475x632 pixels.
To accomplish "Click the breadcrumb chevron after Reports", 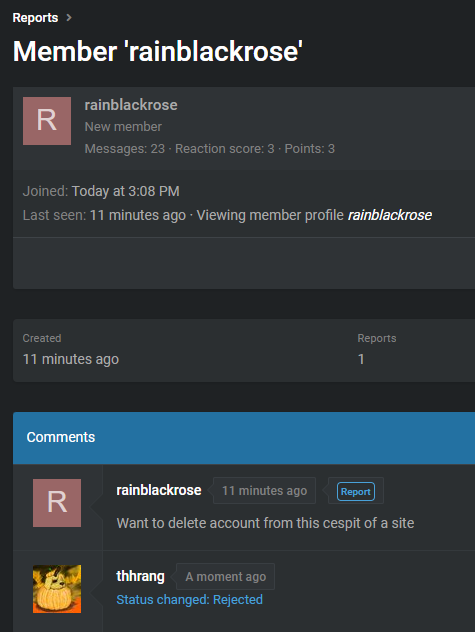I will point(69,17).
